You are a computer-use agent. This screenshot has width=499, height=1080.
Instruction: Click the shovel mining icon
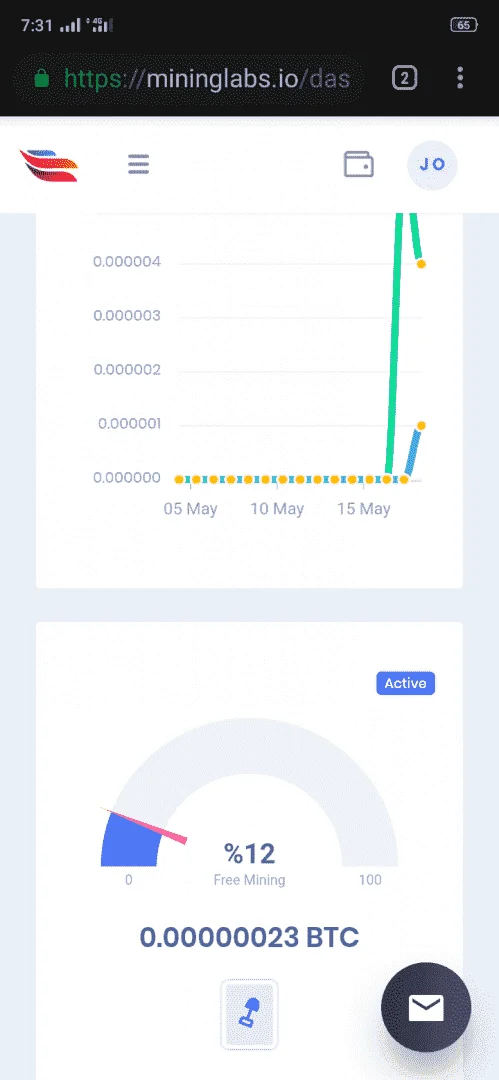[x=250, y=1014]
